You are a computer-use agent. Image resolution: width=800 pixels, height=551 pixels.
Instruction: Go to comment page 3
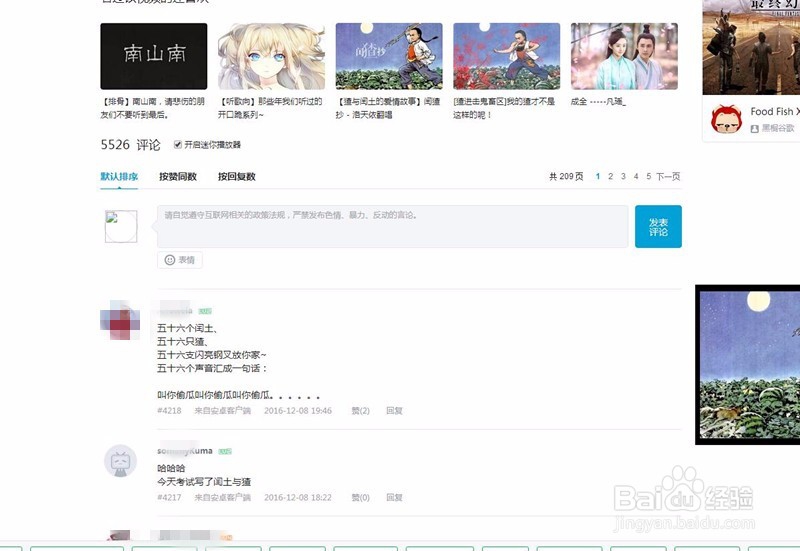pos(623,177)
